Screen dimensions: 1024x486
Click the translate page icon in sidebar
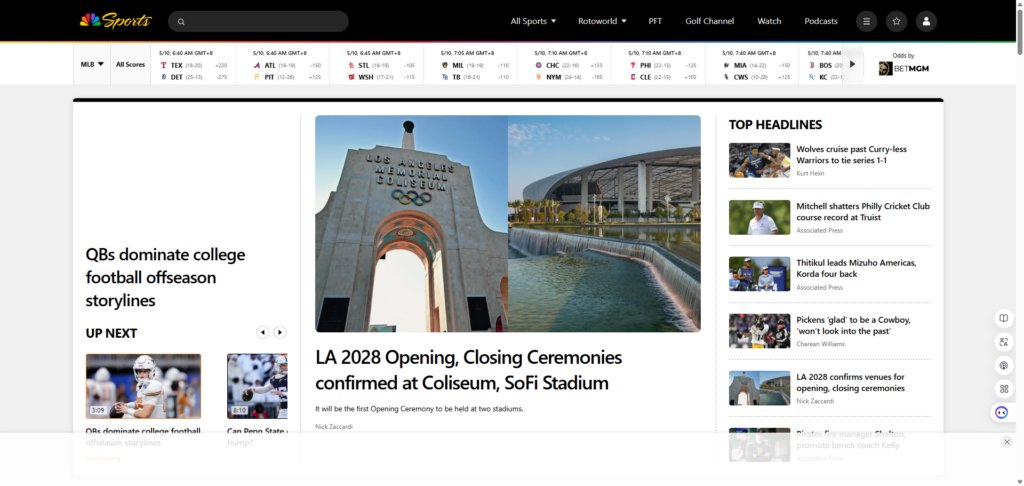(x=1004, y=342)
